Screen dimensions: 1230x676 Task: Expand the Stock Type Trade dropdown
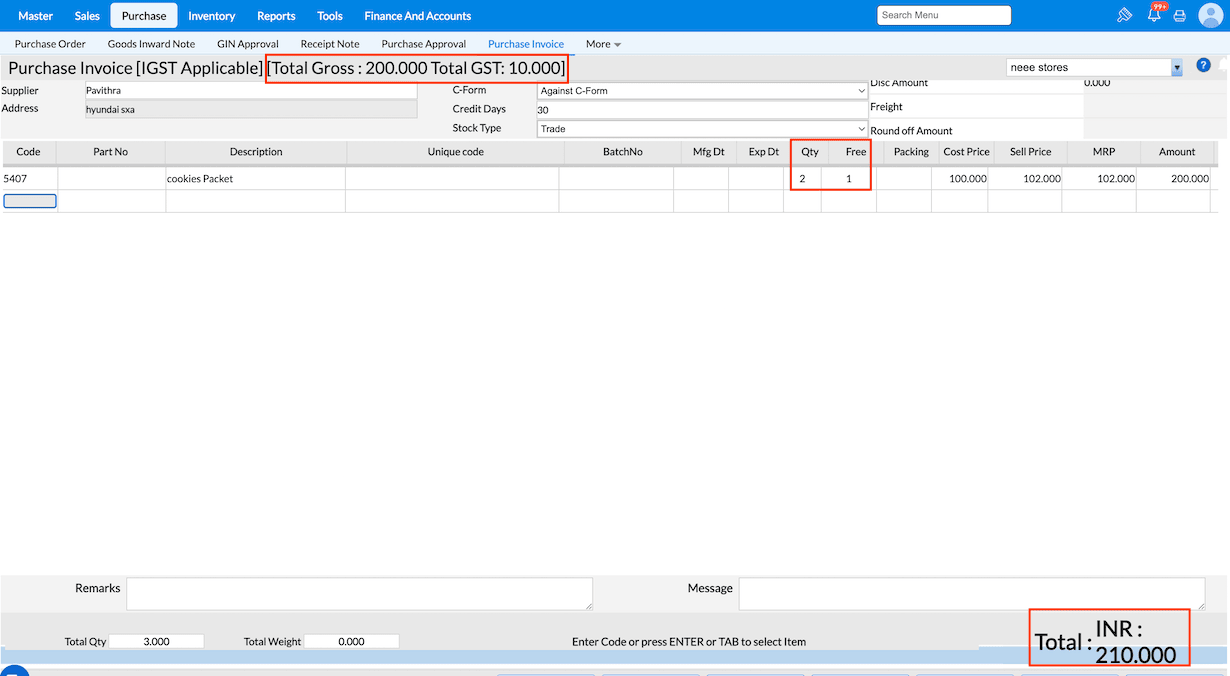[702, 129]
